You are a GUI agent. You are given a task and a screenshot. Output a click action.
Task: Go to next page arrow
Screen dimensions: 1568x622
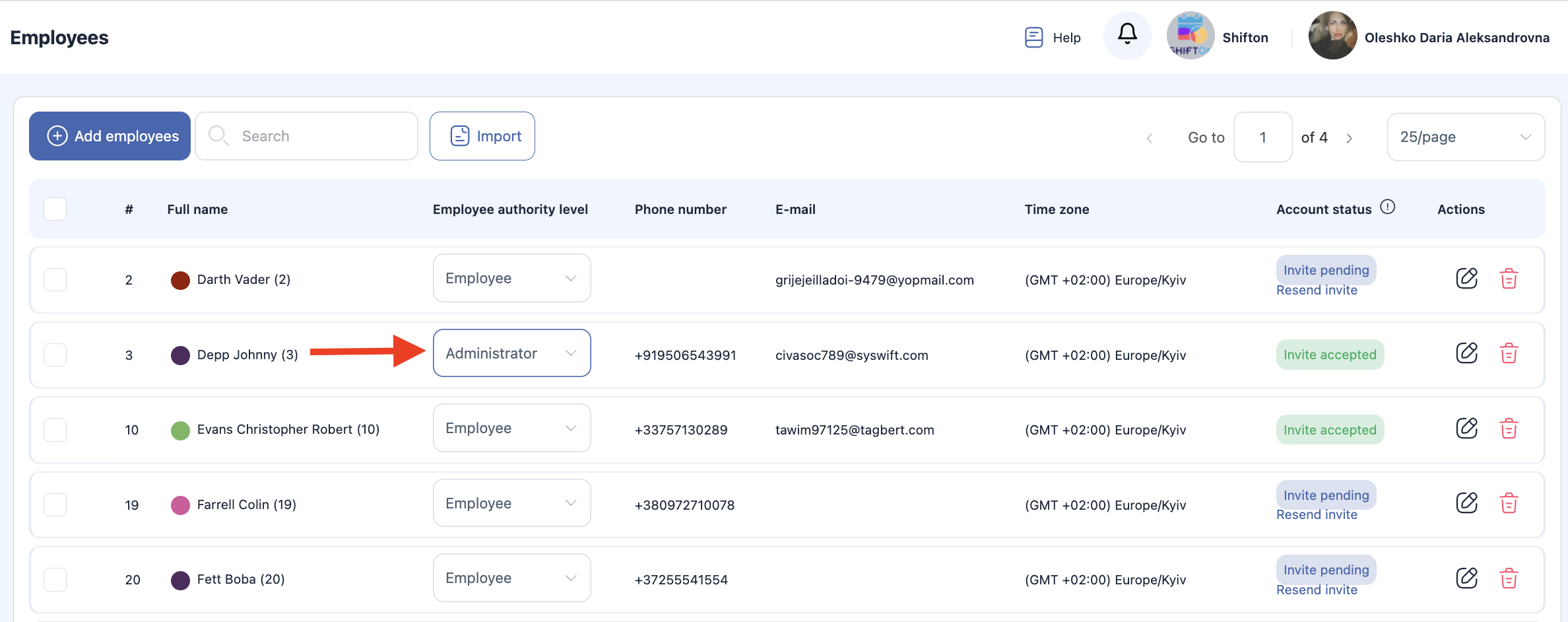click(1350, 138)
